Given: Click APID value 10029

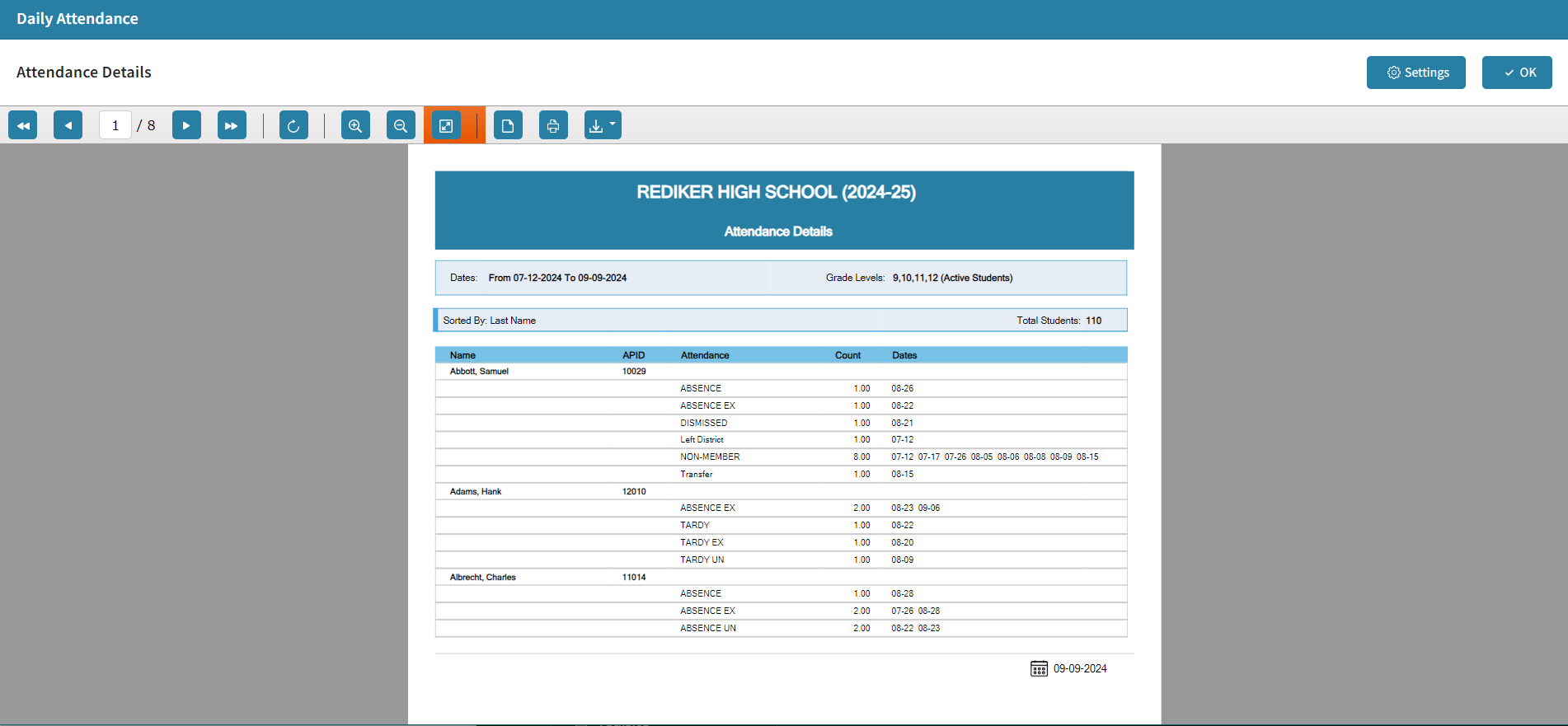Looking at the screenshot, I should (x=634, y=372).
